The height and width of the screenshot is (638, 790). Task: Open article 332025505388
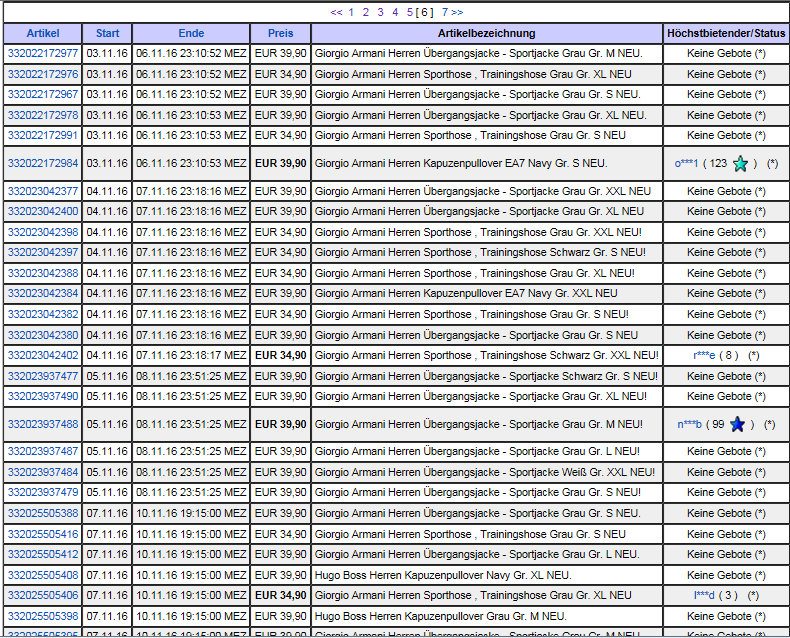[43, 514]
